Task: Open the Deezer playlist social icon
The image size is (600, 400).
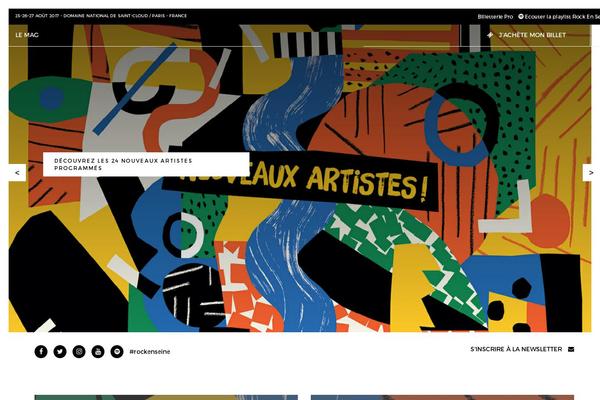Action: click(117, 351)
